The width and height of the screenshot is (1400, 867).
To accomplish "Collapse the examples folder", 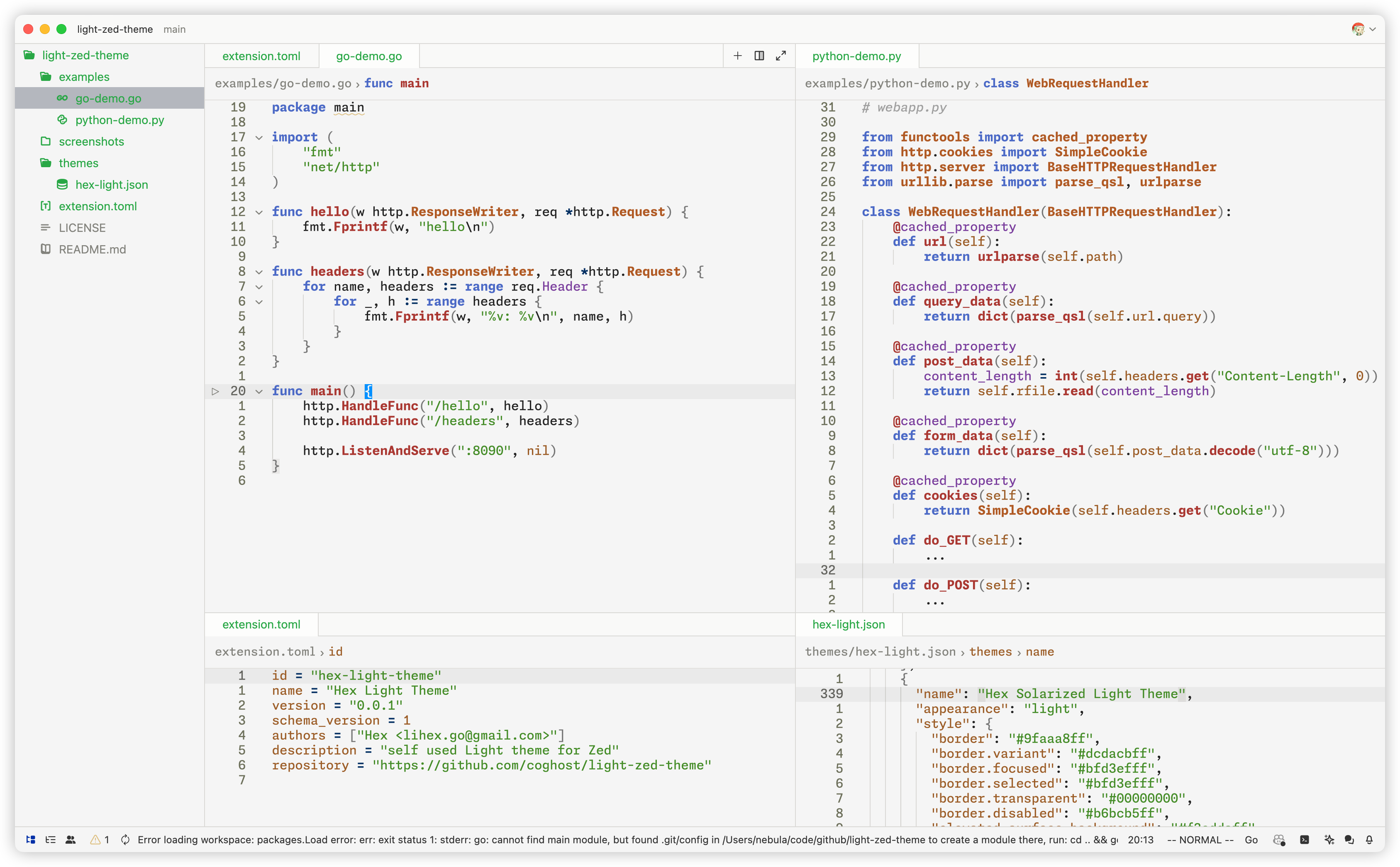I will click(84, 77).
